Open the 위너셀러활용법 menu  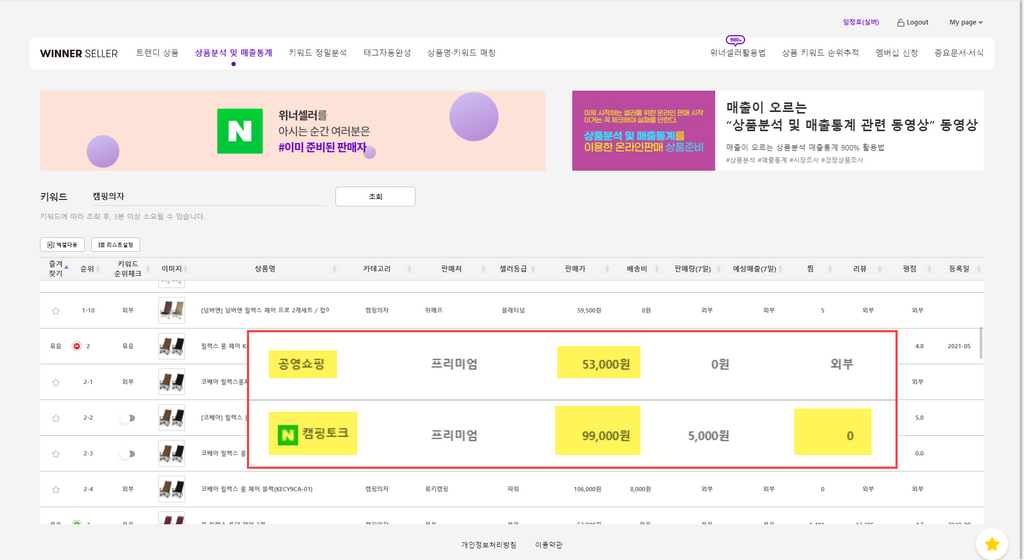tap(737, 53)
